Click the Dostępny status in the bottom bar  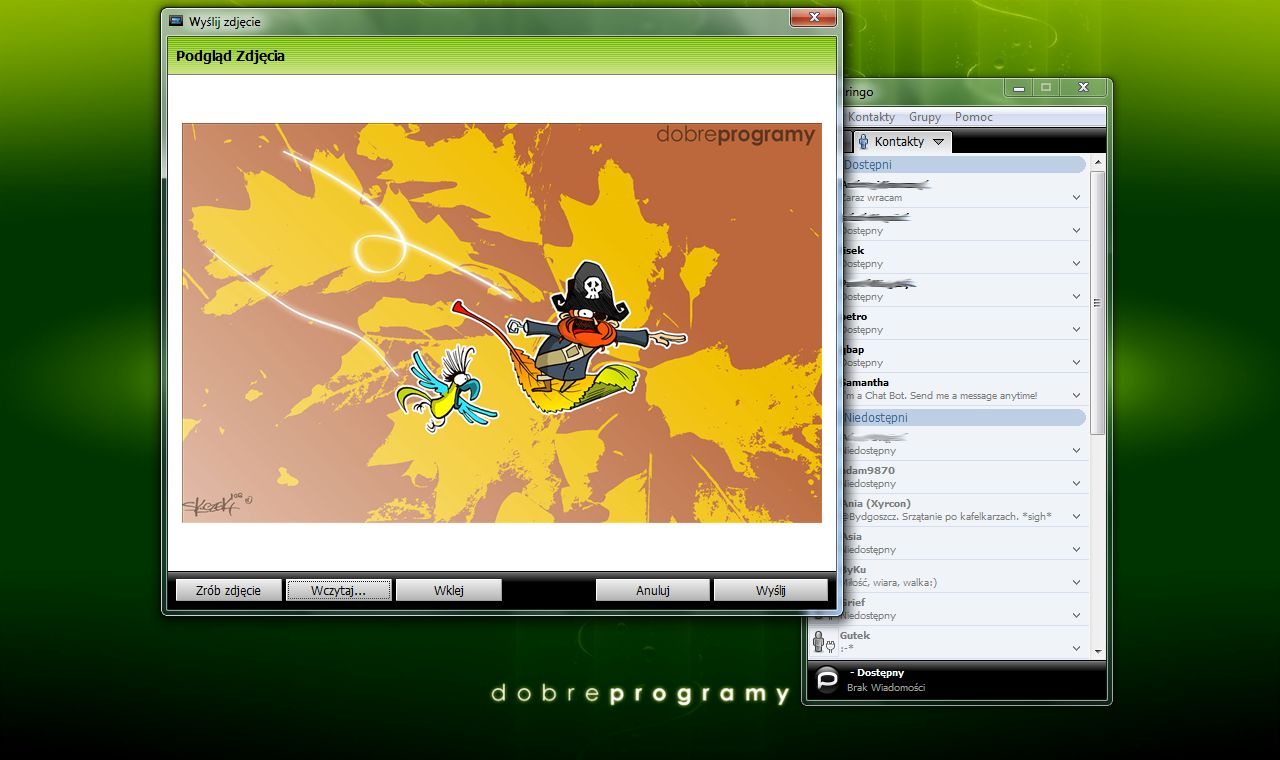point(877,673)
